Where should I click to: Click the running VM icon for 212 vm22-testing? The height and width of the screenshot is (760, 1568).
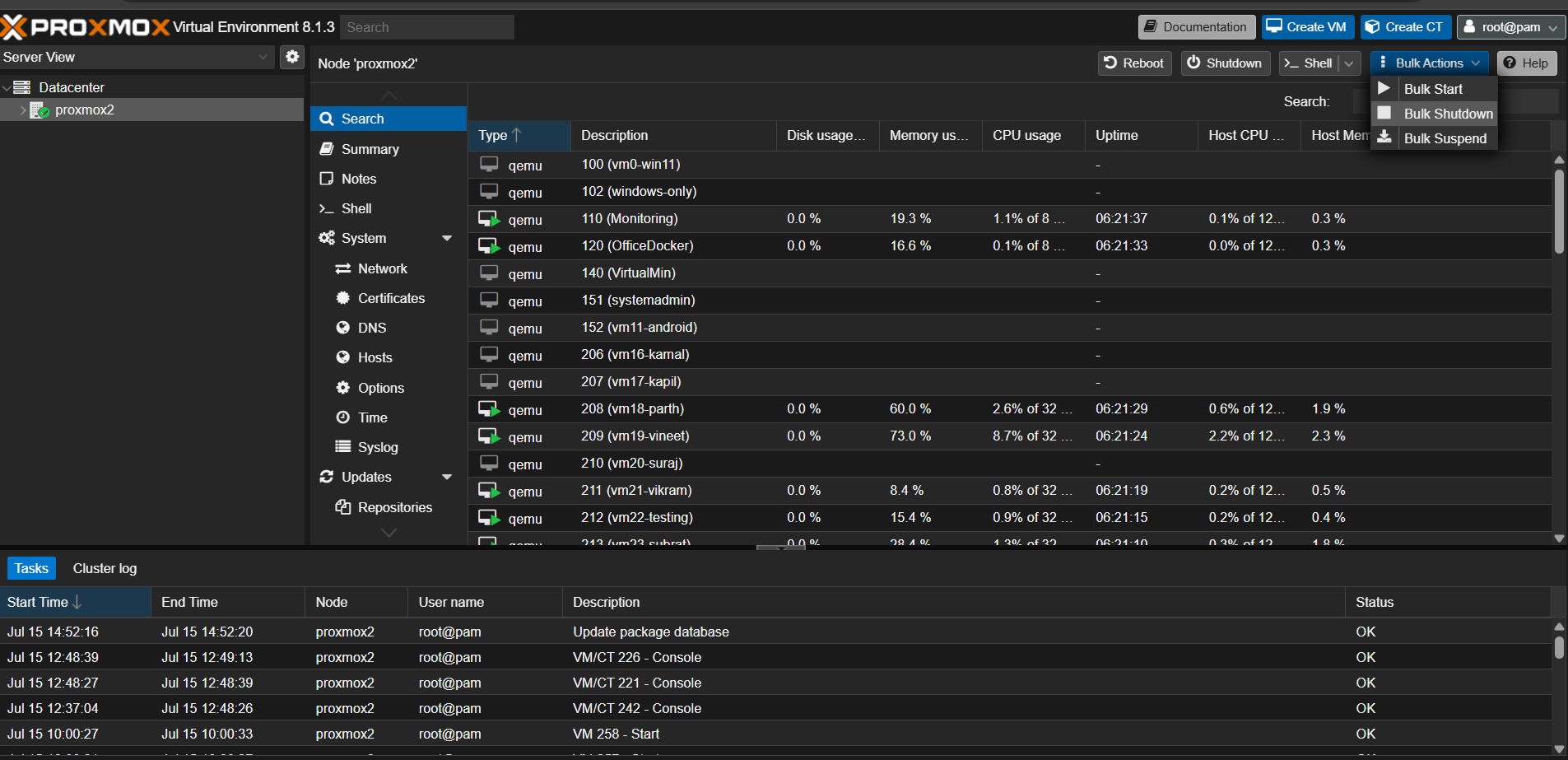pyautogui.click(x=489, y=518)
